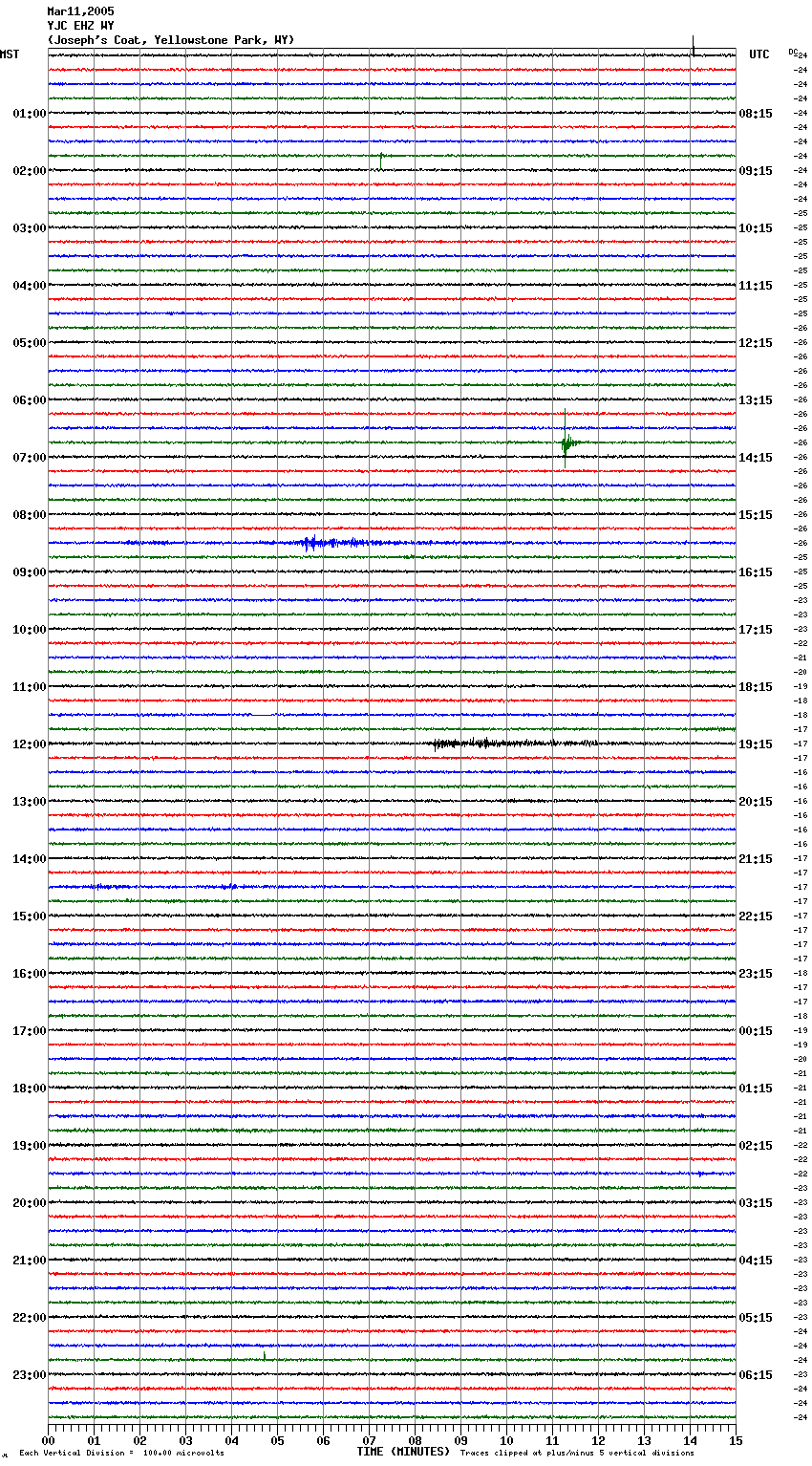Click the 15:15 UTC time label

coord(756,515)
